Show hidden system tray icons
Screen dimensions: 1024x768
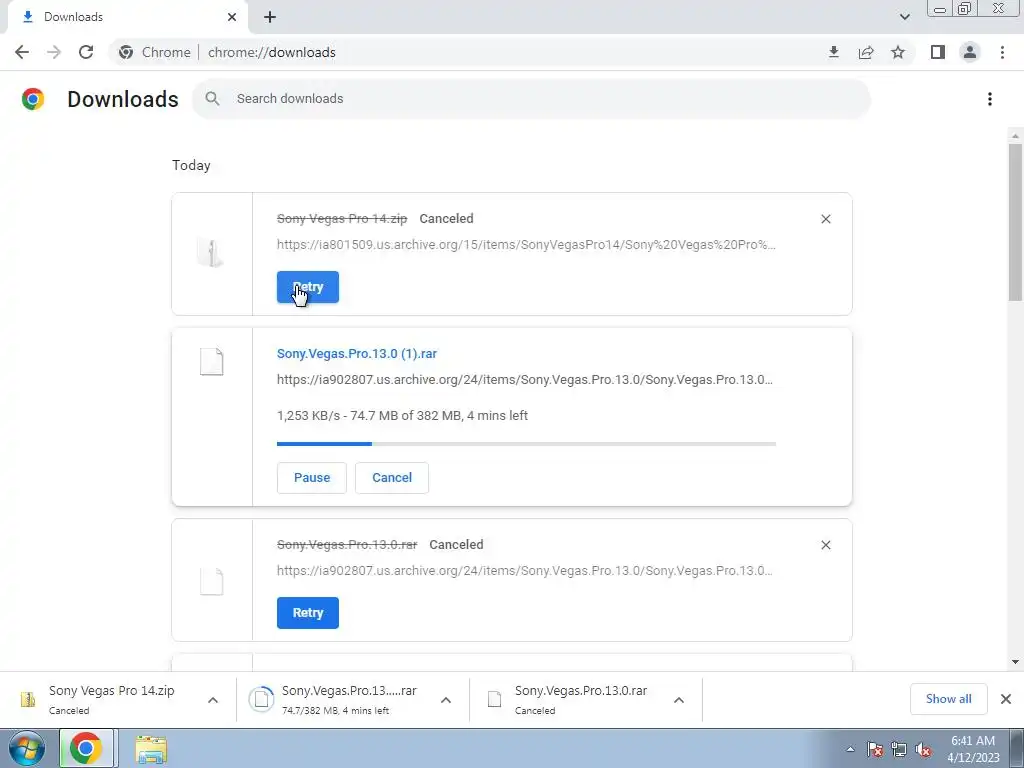tap(850, 749)
